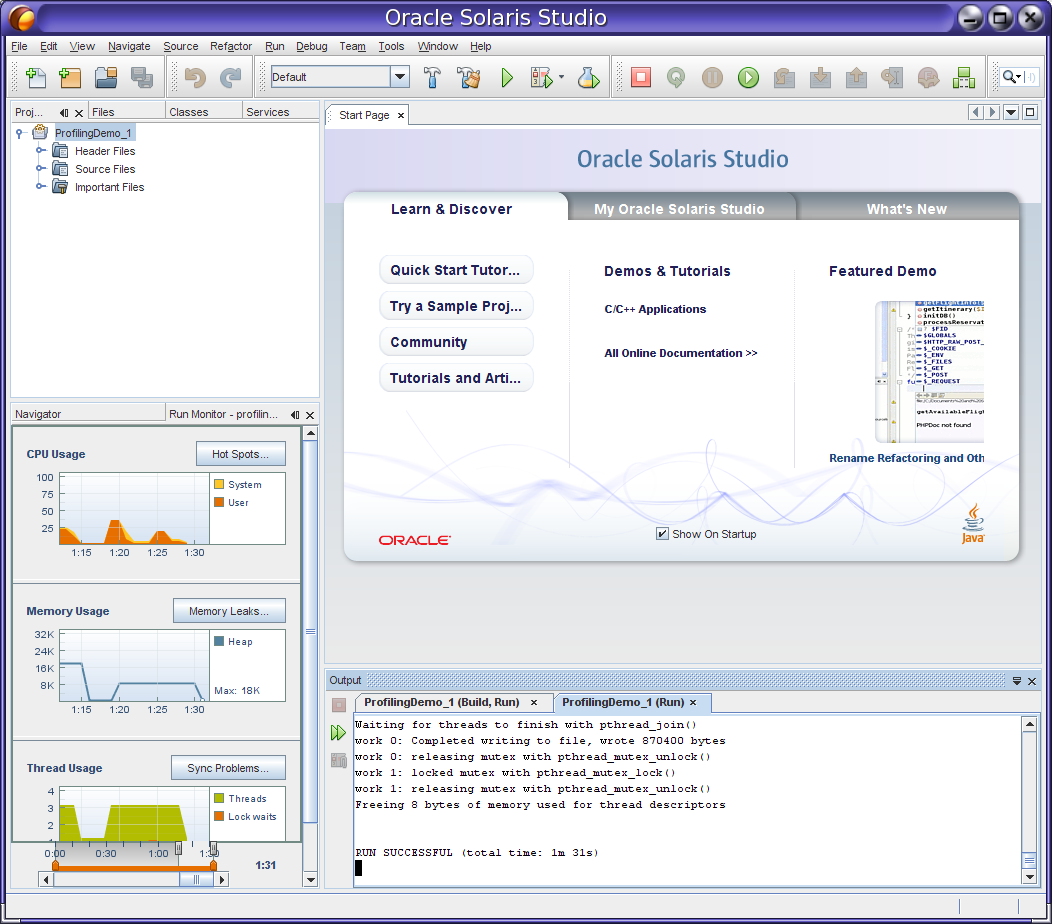
Task: Click the right timeline selection handle
Action: [213, 850]
